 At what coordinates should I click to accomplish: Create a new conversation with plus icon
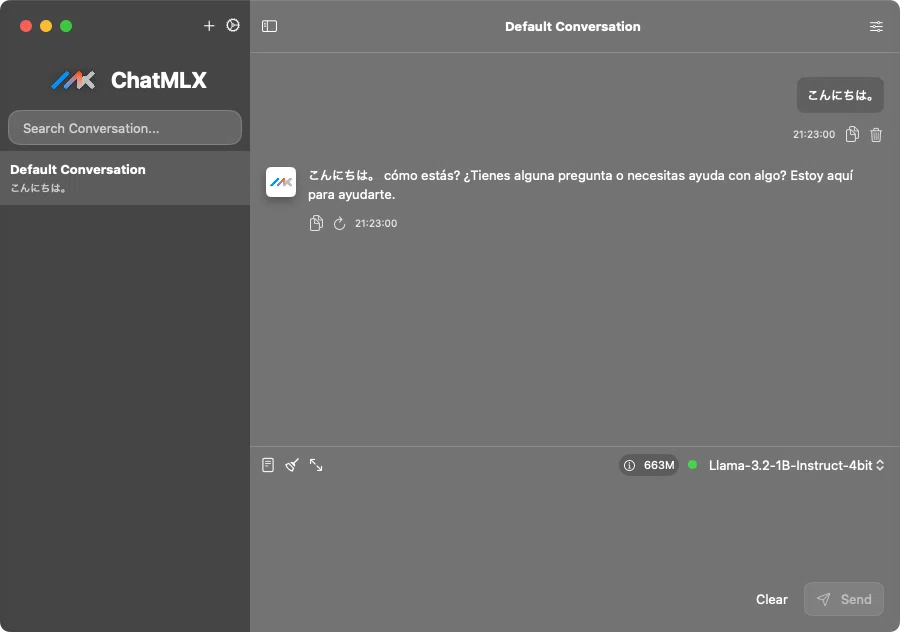(209, 26)
